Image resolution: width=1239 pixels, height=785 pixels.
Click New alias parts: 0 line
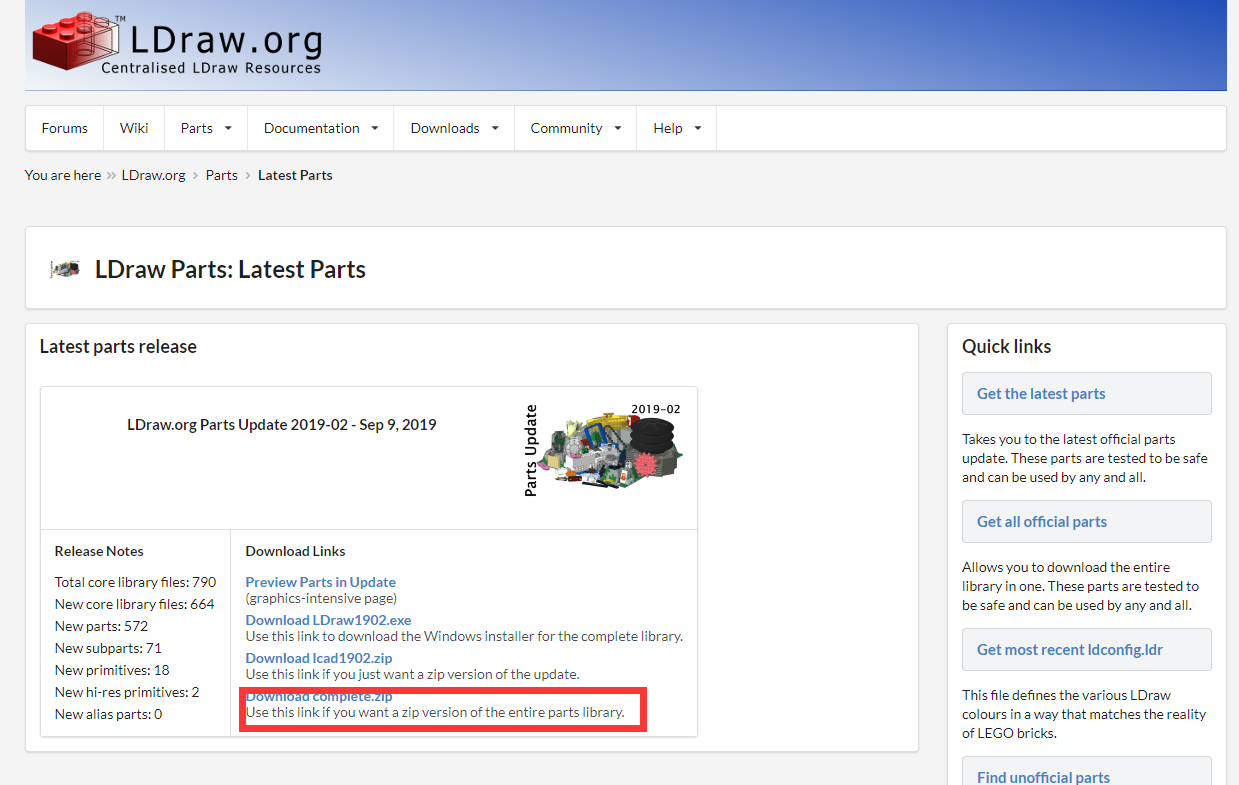coord(108,714)
